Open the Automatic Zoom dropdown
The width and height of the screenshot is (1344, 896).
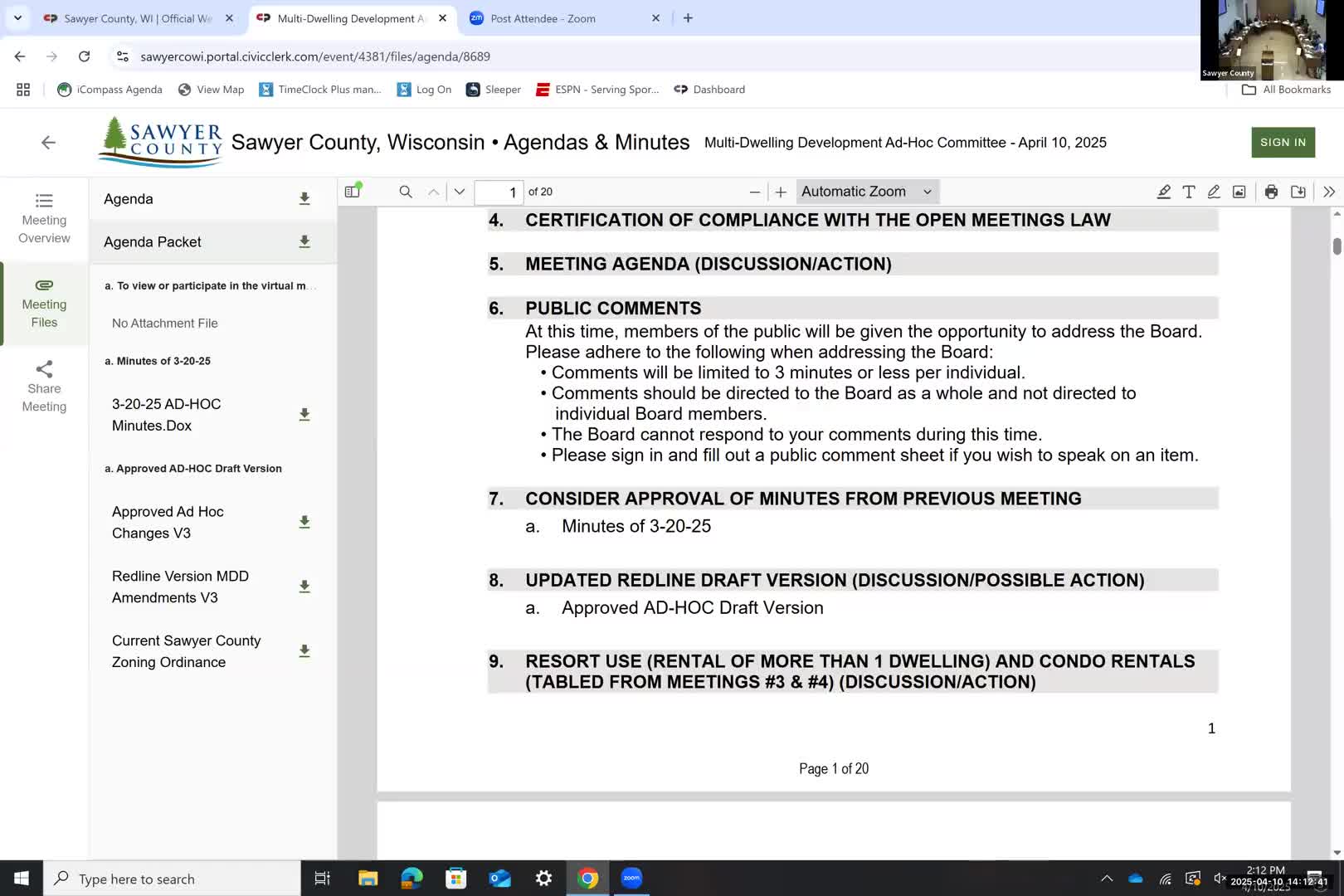(x=865, y=191)
